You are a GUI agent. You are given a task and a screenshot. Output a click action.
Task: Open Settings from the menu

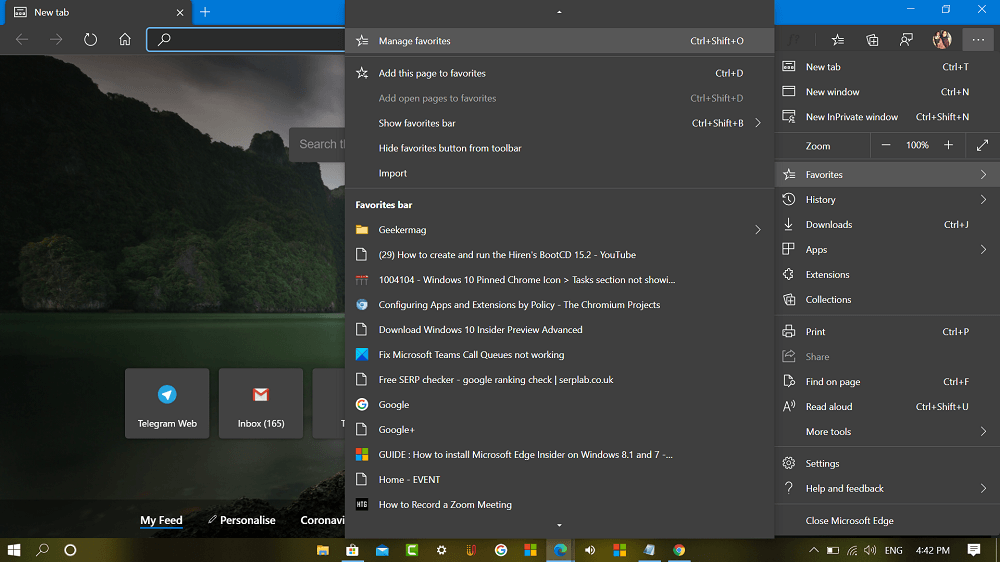click(x=887, y=463)
